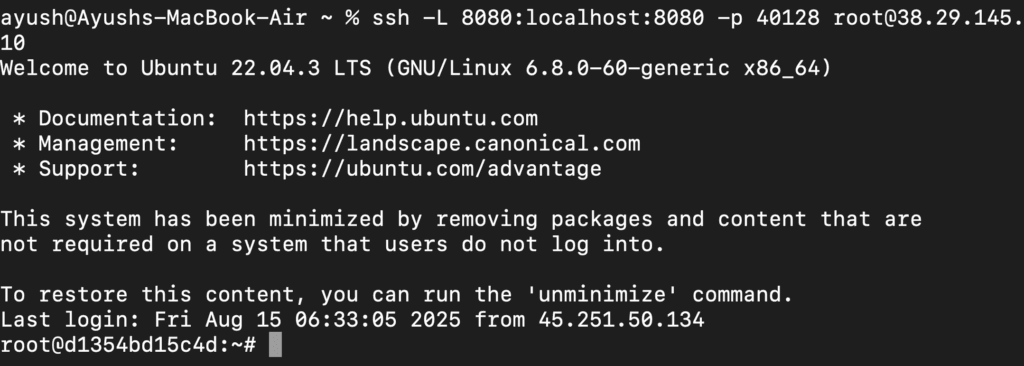This screenshot has height=366, width=1024.
Task: Open the ubuntu.com/advantage support URL
Action: pos(423,169)
